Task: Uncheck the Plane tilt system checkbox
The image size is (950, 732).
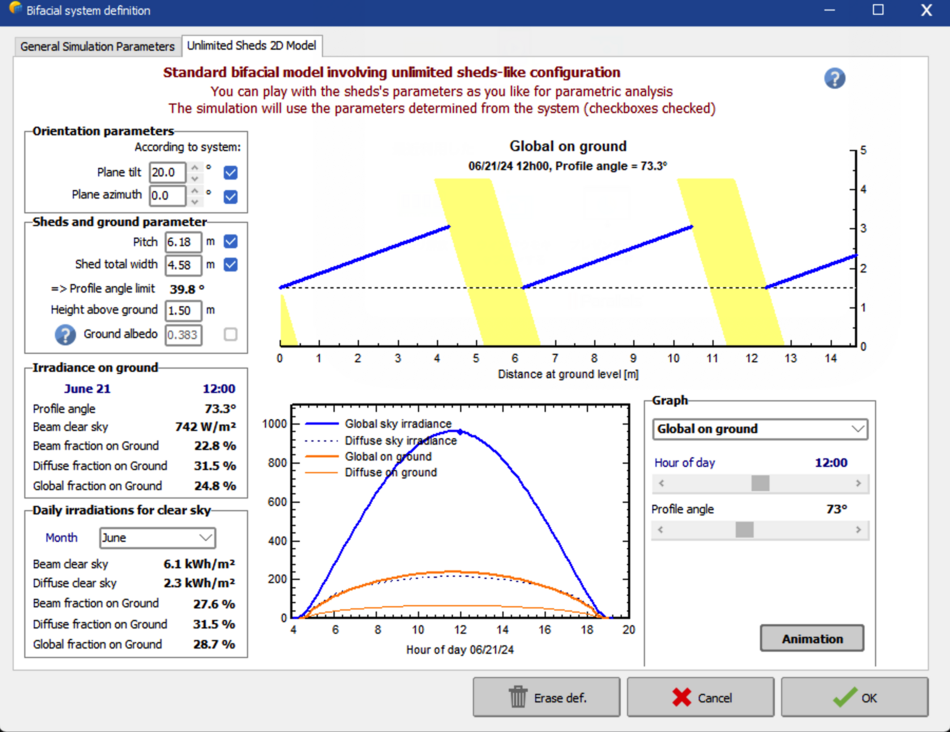Action: [231, 172]
